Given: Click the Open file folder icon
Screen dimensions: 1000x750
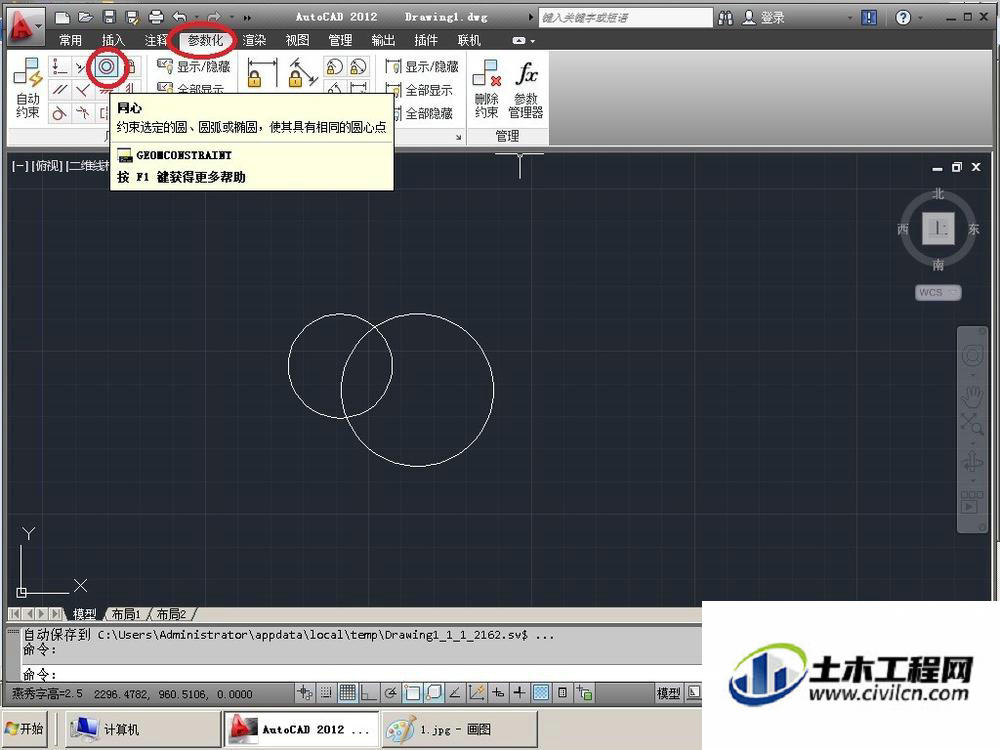Looking at the screenshot, I should click(85, 17).
